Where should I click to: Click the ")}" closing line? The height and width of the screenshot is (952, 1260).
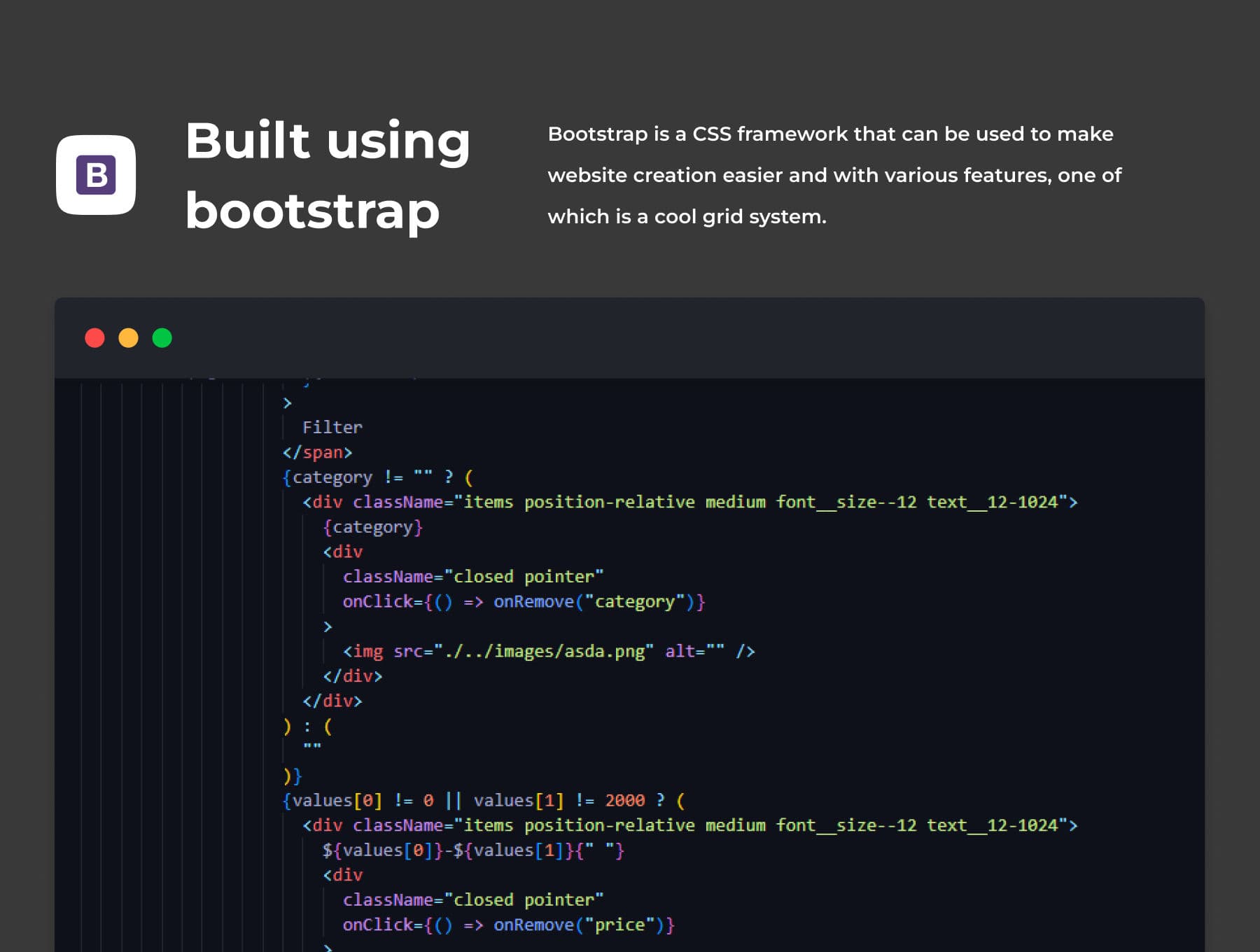(x=292, y=776)
